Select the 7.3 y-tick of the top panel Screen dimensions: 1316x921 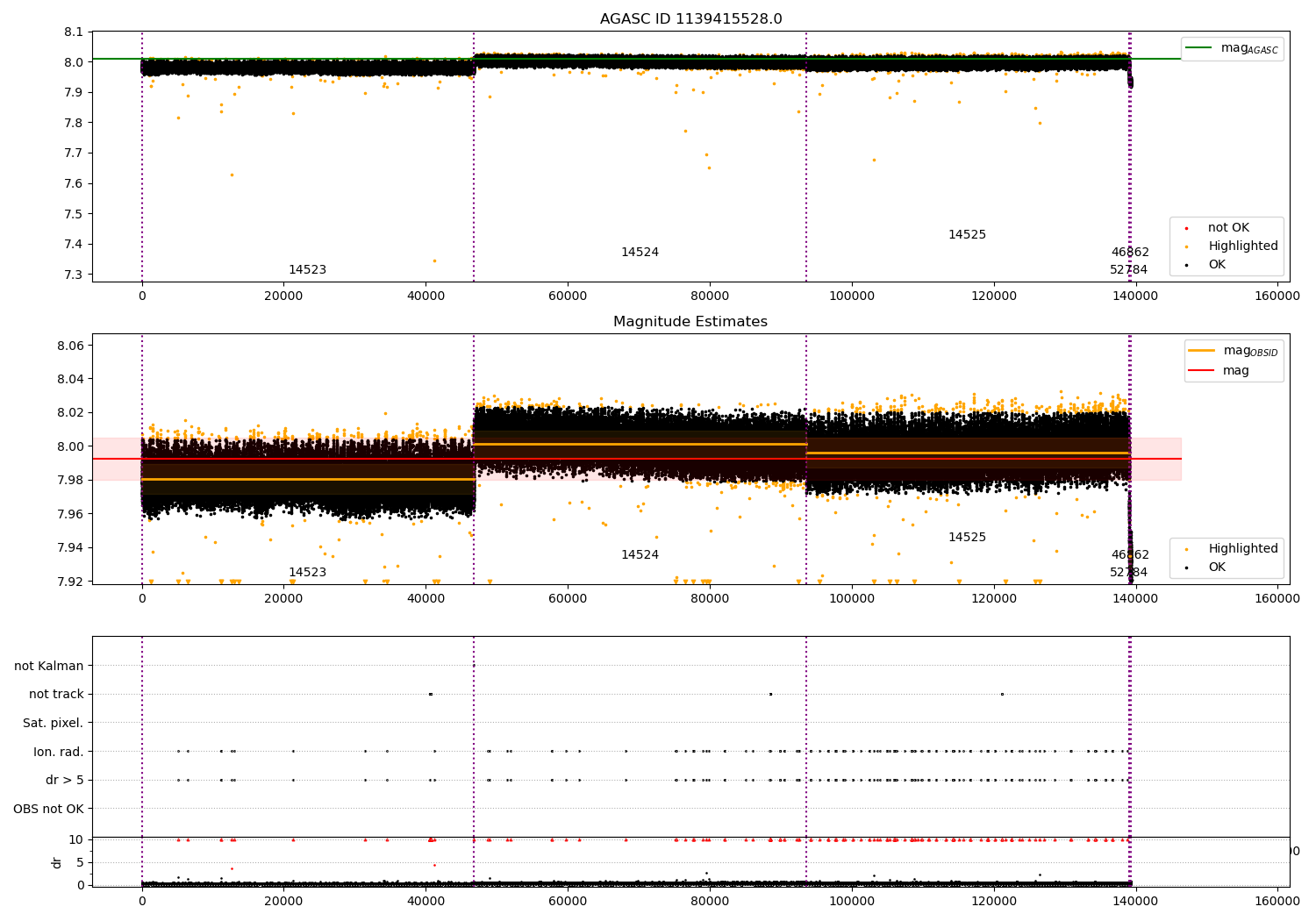click(75, 275)
